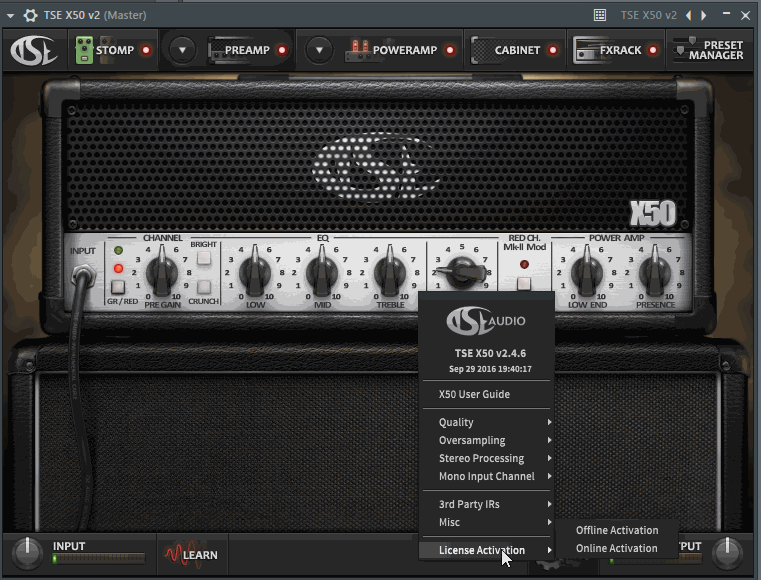Toggle the POWERAMP power LED
Viewport: 761px width, 580px height.
pyautogui.click(x=450, y=50)
